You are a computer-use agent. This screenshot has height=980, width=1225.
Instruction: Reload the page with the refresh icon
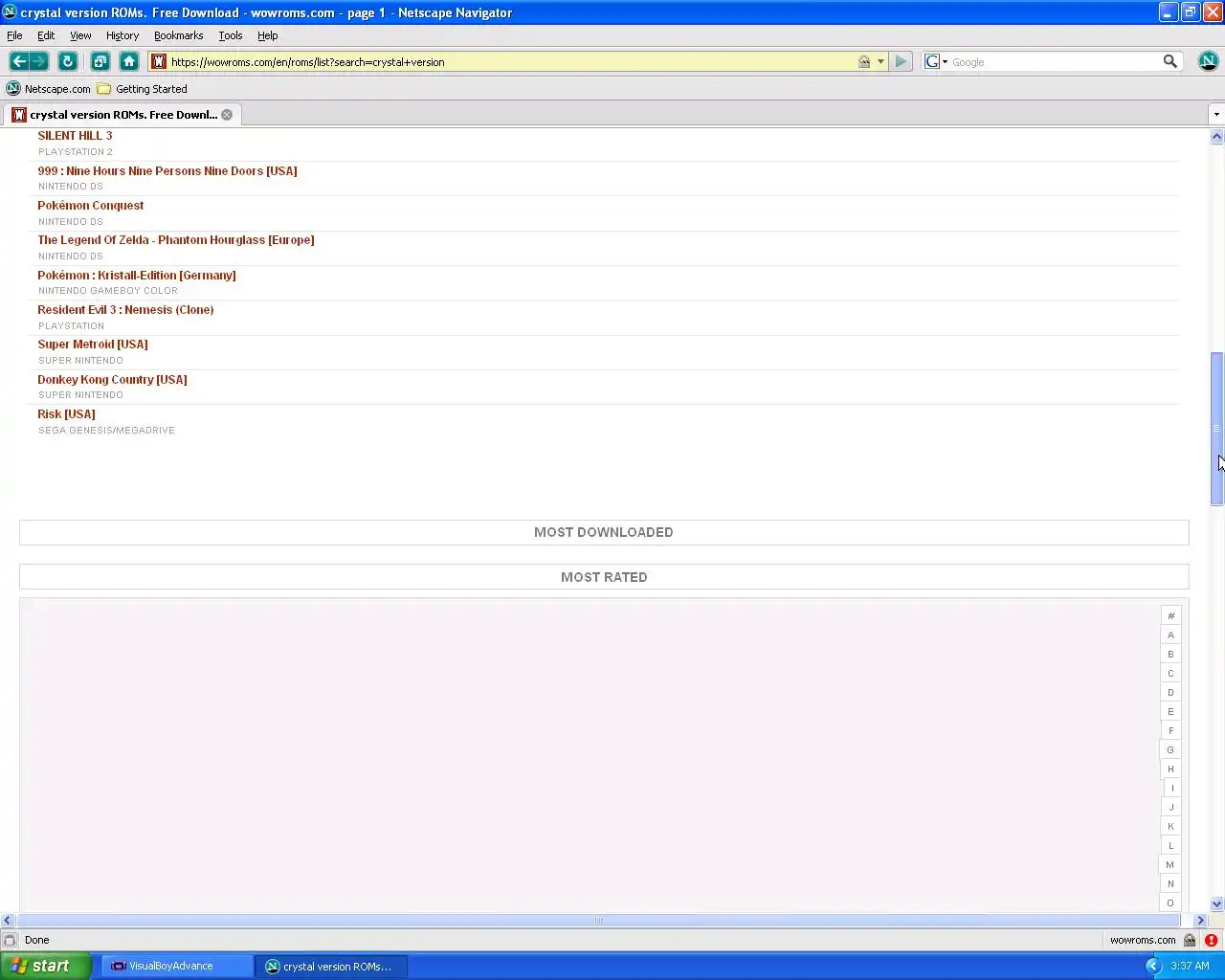[67, 61]
